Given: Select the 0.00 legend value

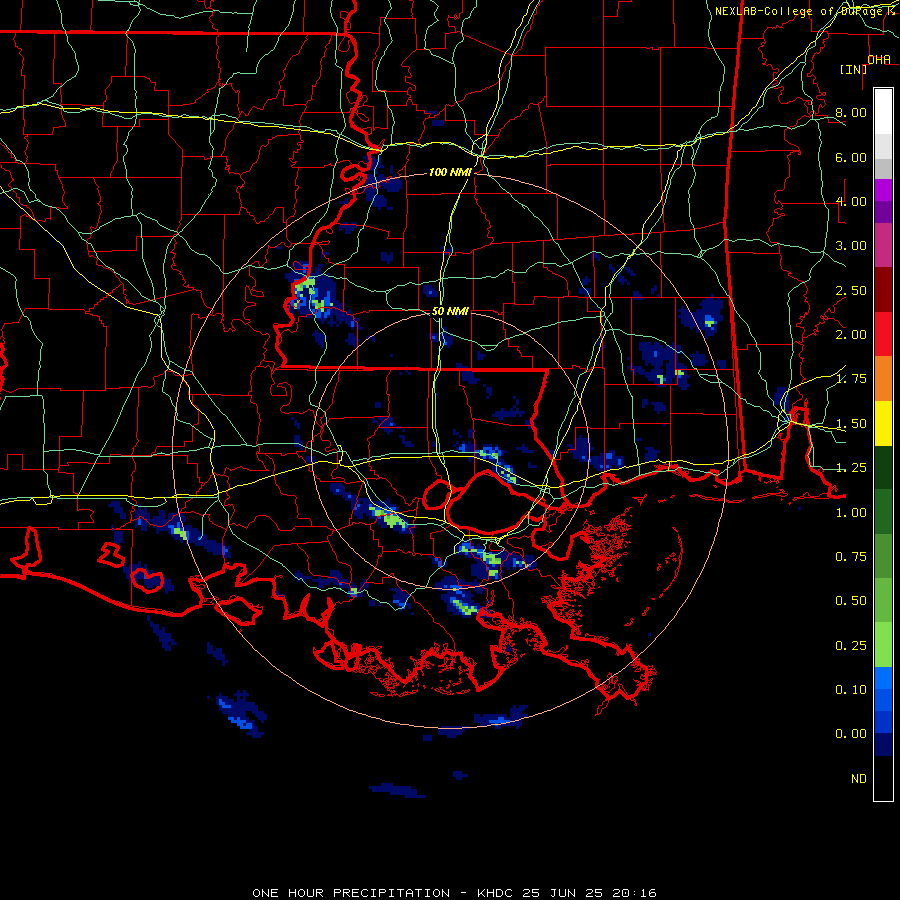Looking at the screenshot, I should click(x=851, y=734).
